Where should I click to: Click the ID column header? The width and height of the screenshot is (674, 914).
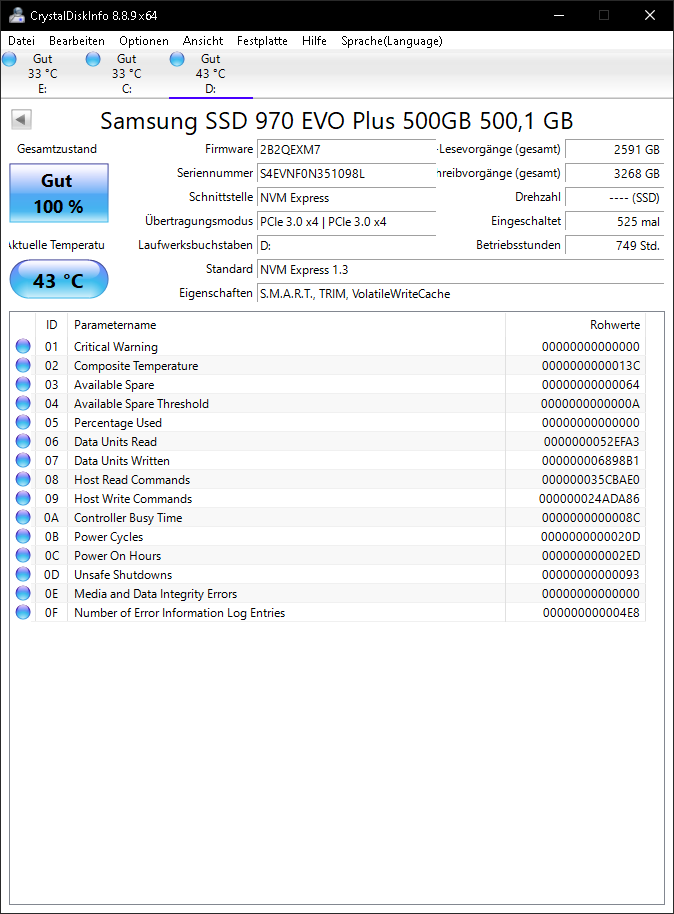[51, 325]
